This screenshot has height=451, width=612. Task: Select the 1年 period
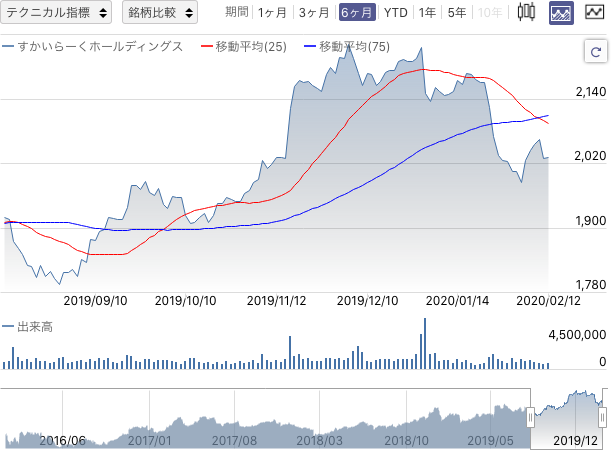point(427,13)
